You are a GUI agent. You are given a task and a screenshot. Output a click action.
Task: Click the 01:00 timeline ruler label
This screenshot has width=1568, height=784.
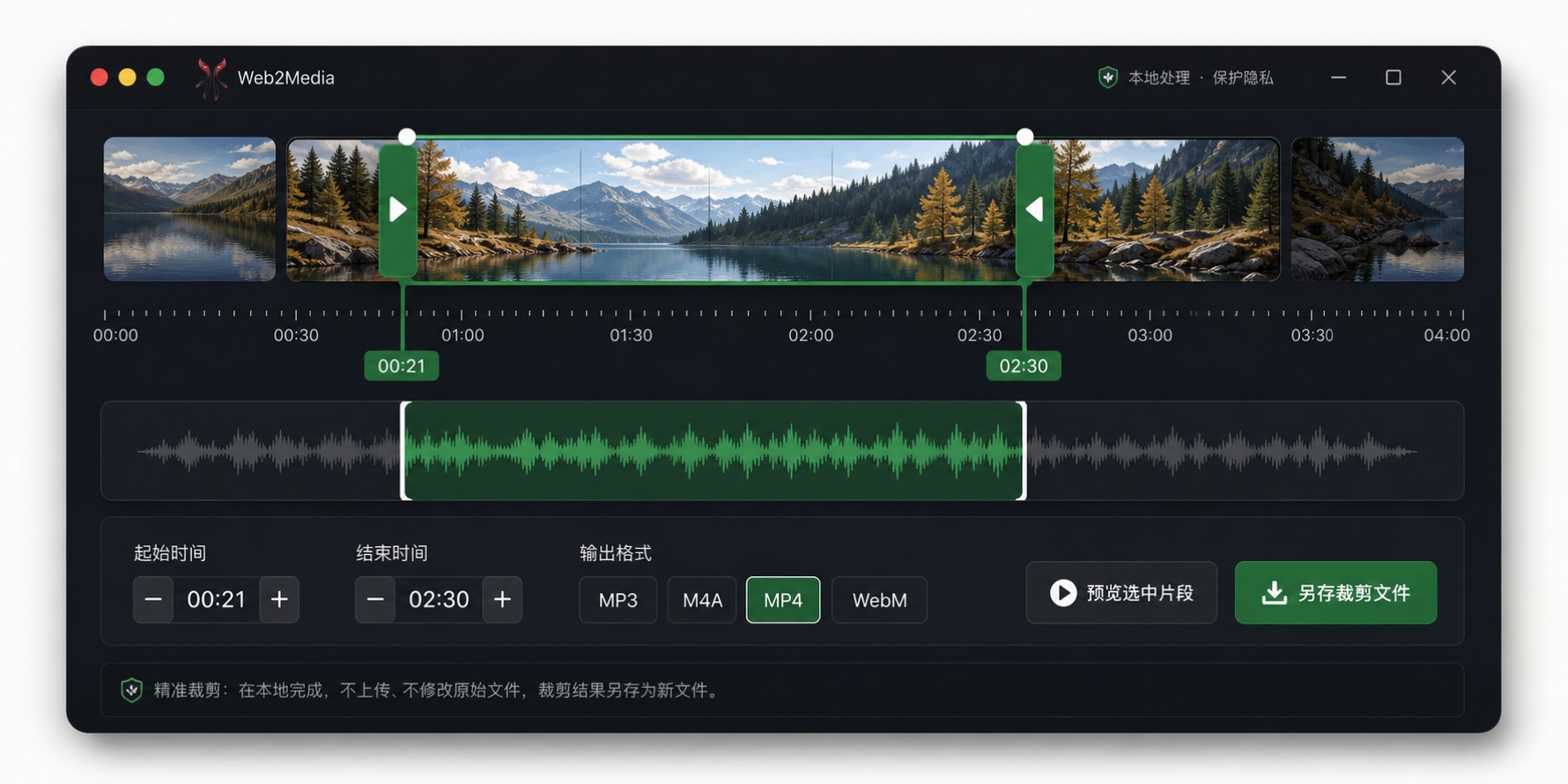(462, 336)
